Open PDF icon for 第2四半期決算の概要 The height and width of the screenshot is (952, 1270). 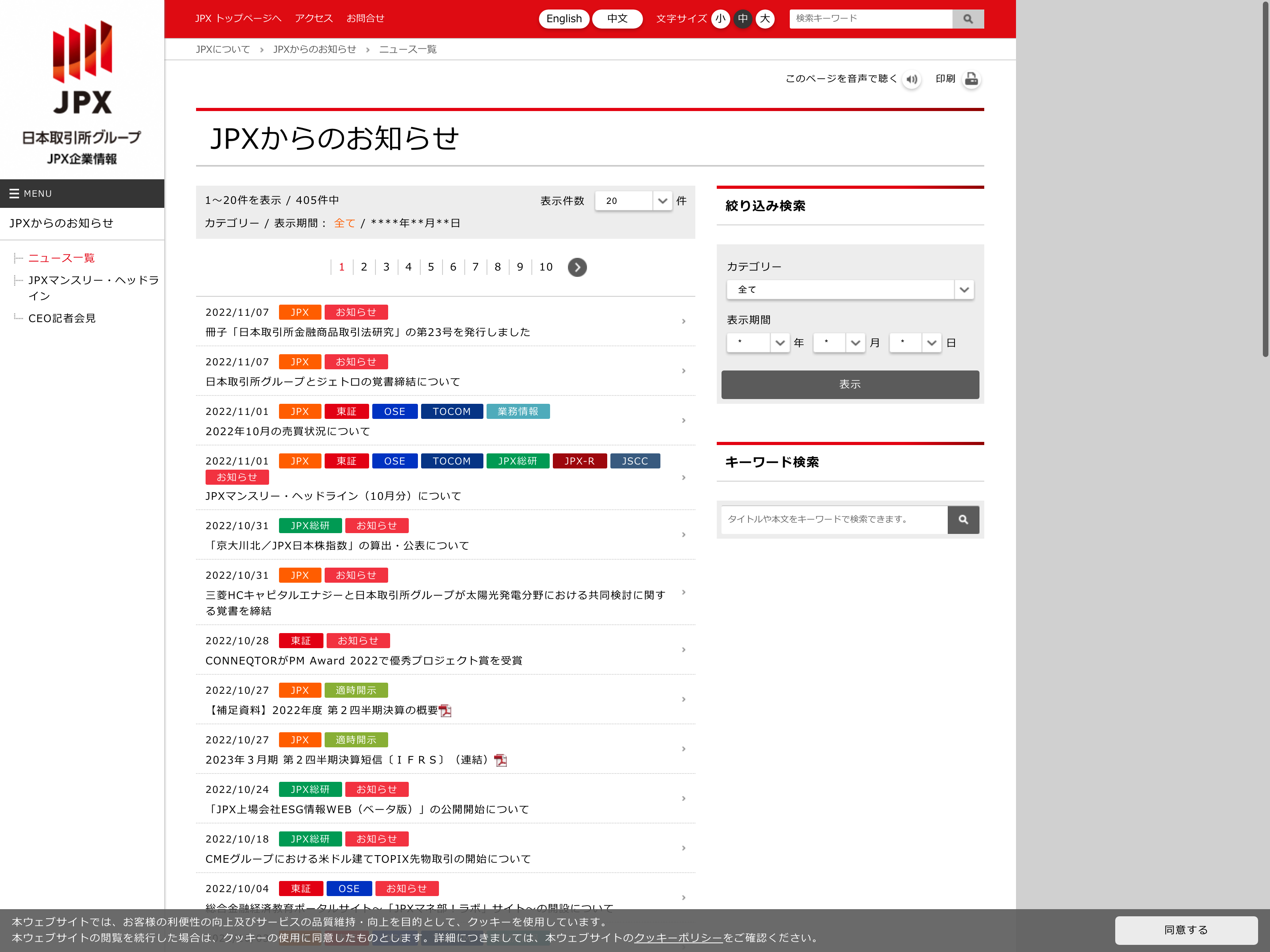coord(446,711)
